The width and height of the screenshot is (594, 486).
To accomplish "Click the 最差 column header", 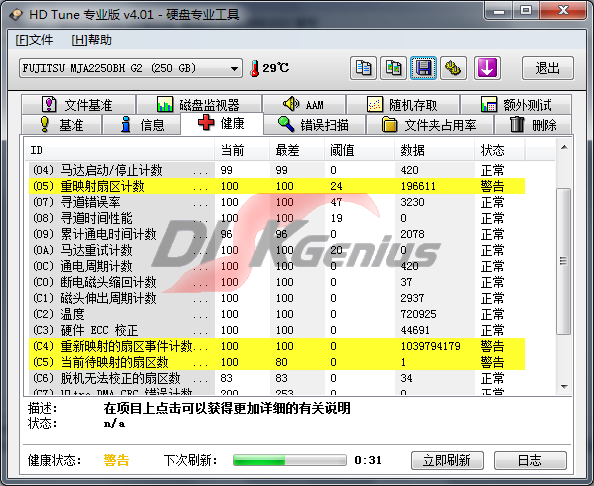I will click(x=297, y=150).
